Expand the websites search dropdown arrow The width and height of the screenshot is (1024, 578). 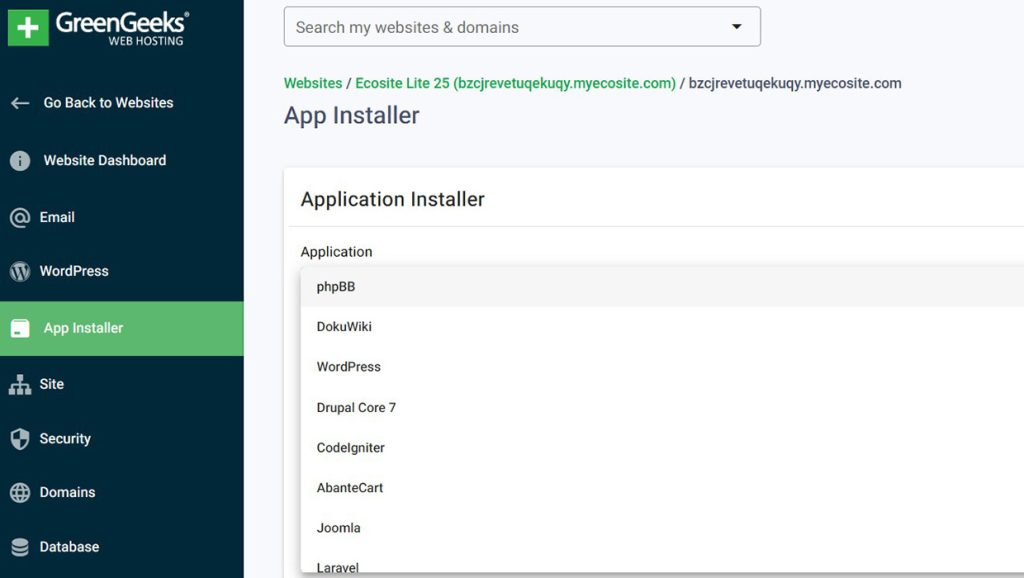(x=737, y=27)
